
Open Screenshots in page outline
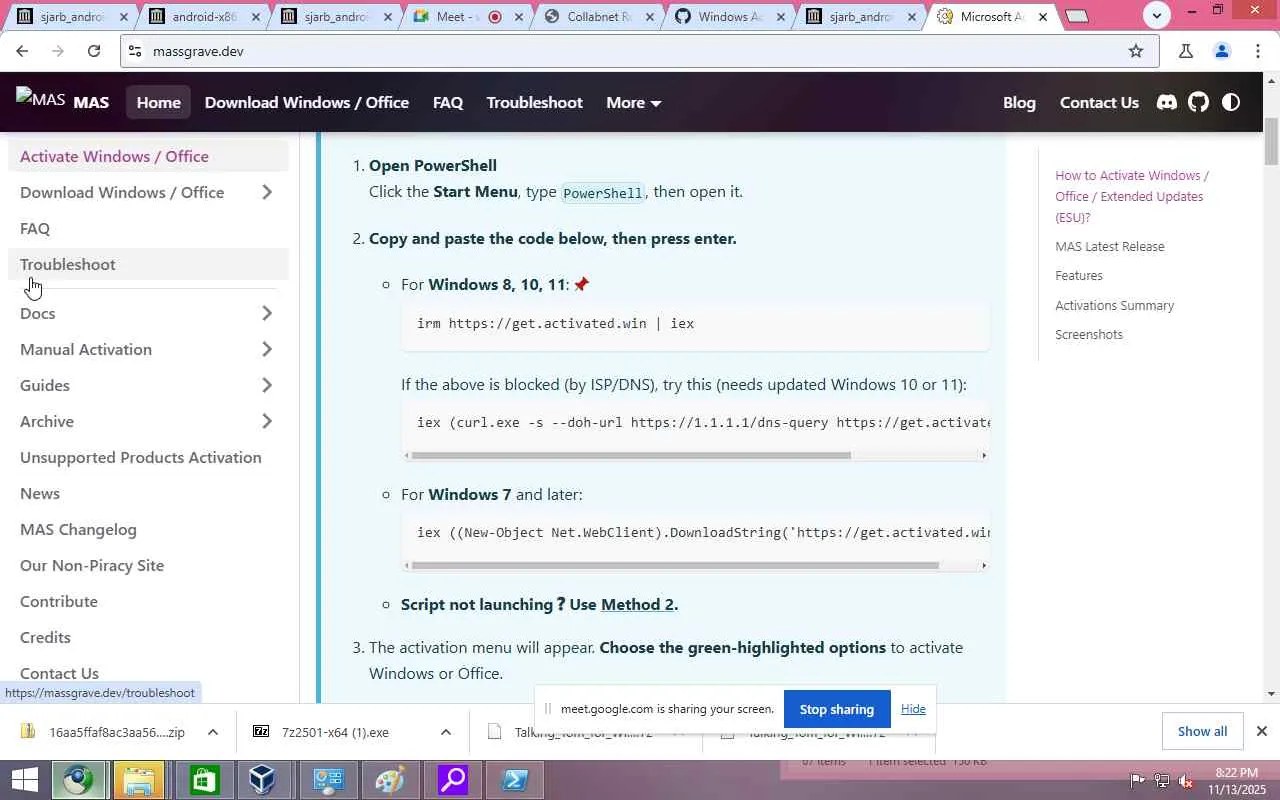point(1089,334)
